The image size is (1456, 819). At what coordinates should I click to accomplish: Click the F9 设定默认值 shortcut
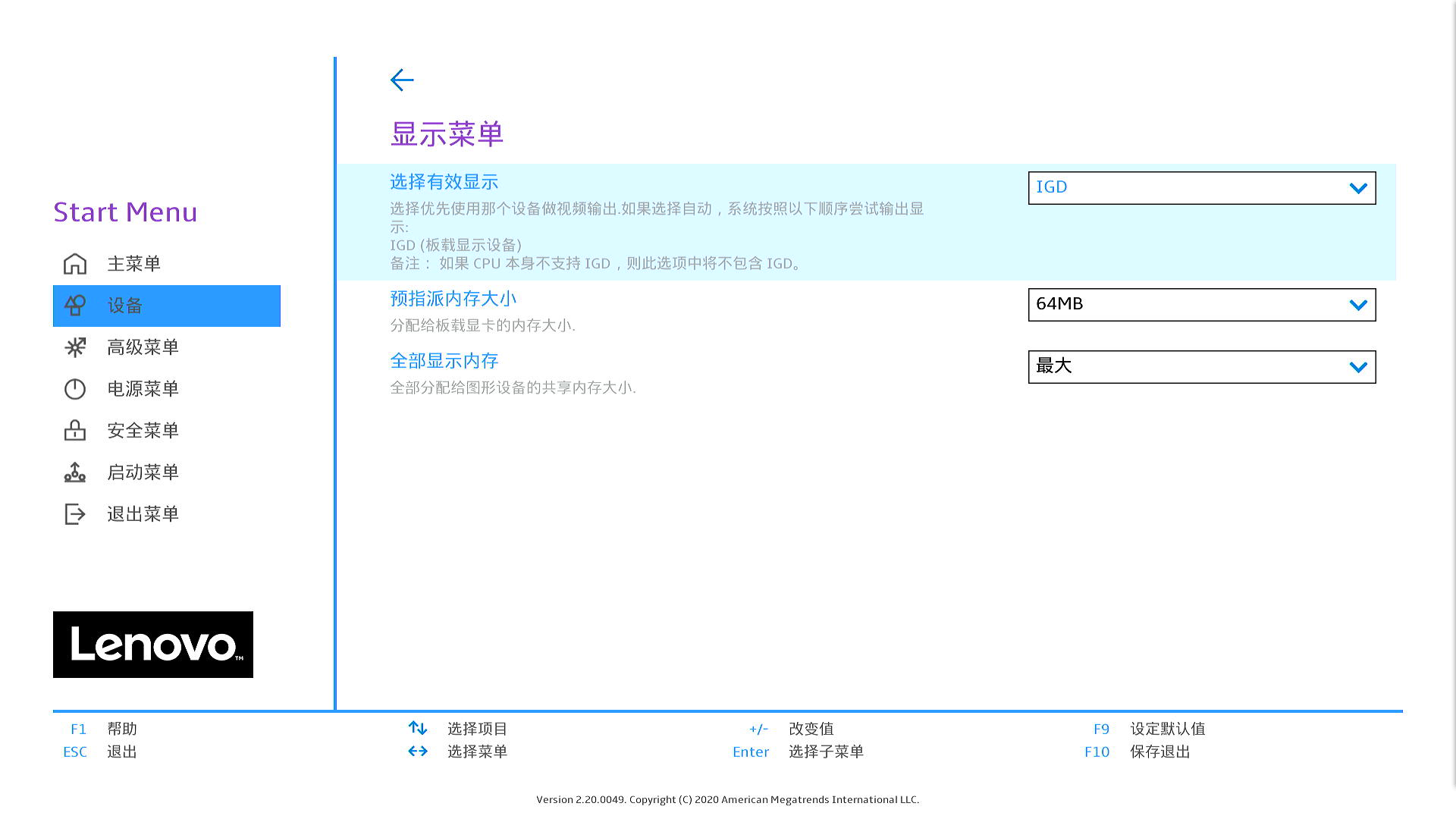tap(1149, 729)
